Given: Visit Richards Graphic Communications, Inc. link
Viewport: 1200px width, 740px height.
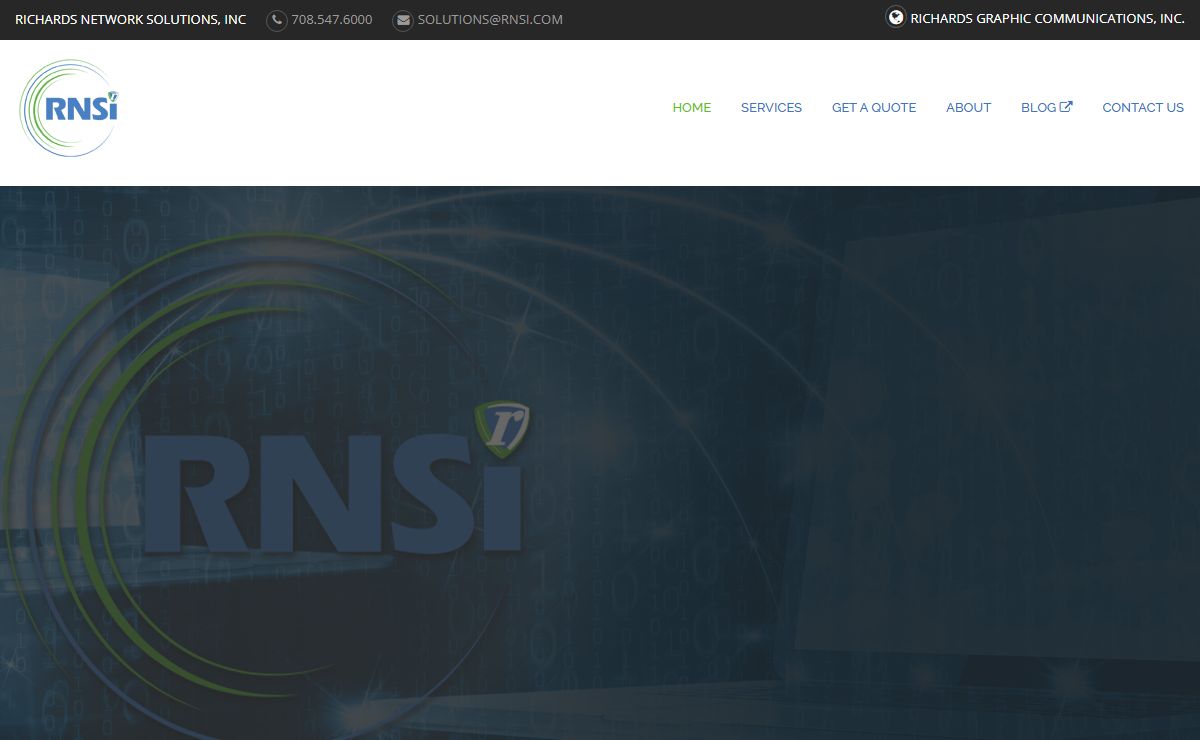Looking at the screenshot, I should [1047, 19].
